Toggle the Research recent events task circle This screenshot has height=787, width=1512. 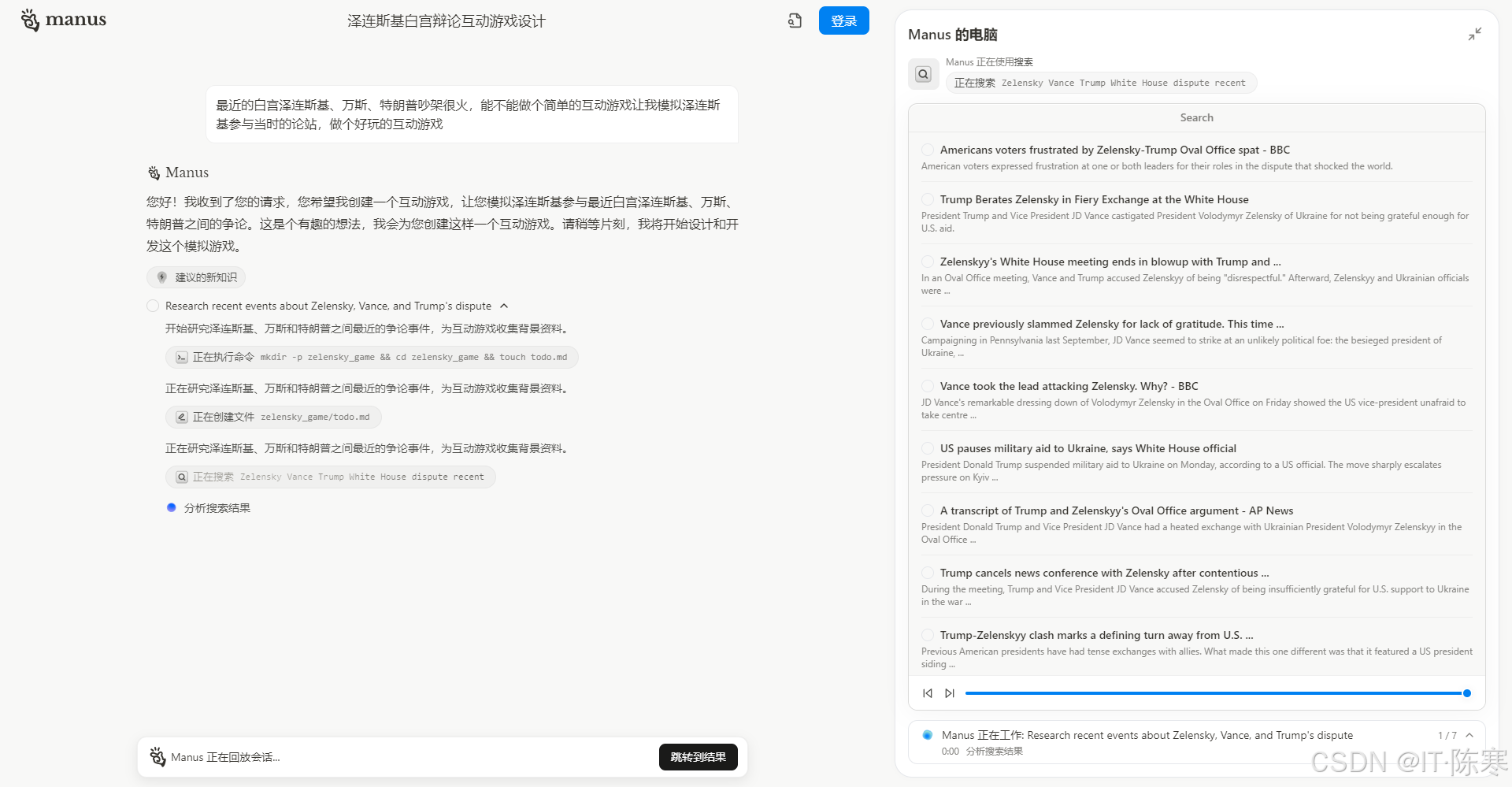pos(153,306)
